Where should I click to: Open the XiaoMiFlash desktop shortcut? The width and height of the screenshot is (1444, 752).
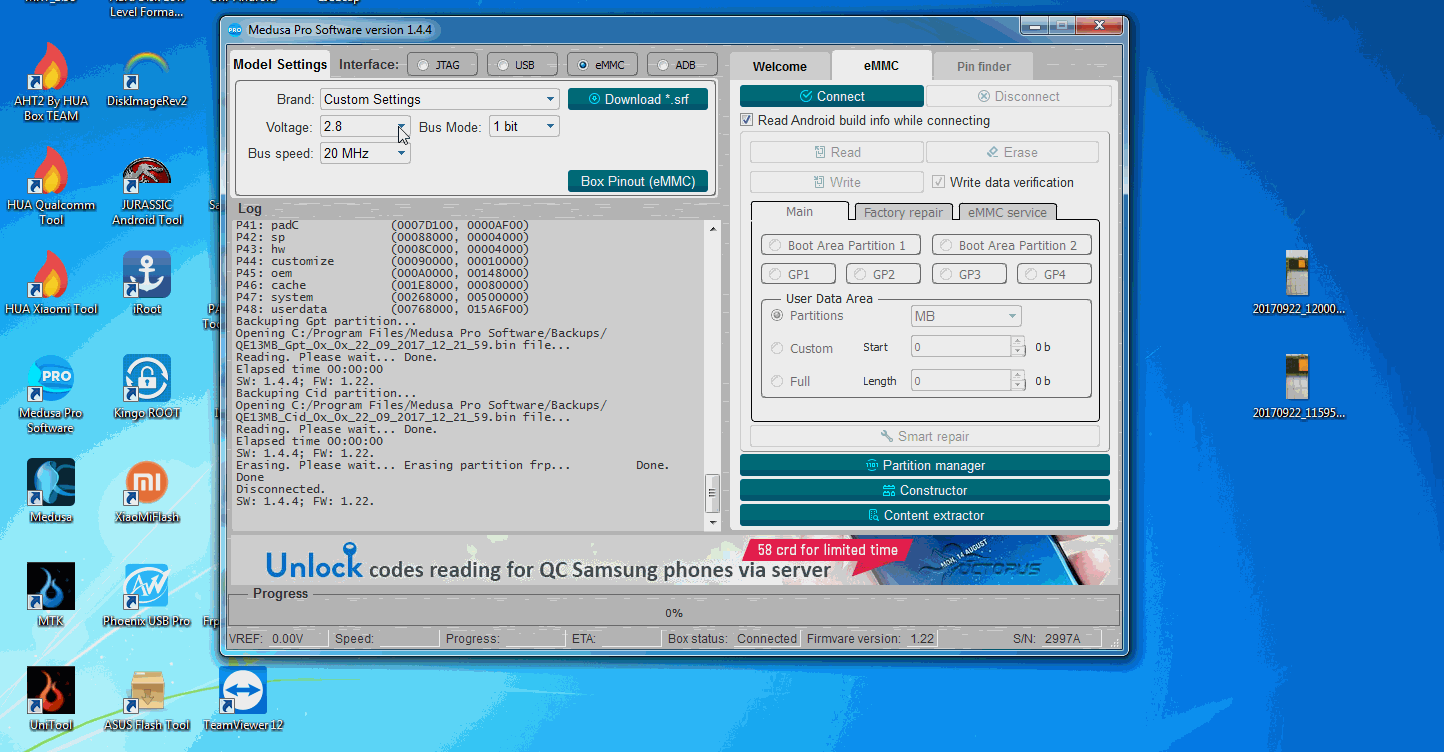[x=147, y=490]
